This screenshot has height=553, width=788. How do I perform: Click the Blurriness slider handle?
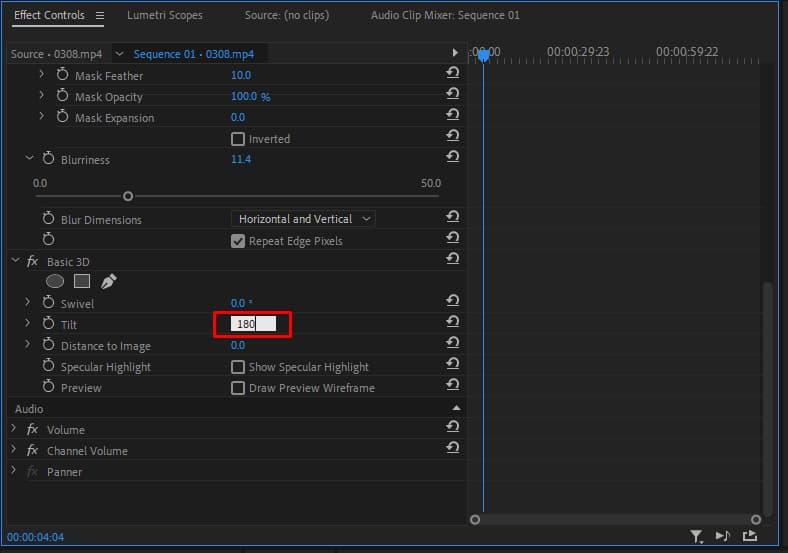click(x=128, y=196)
